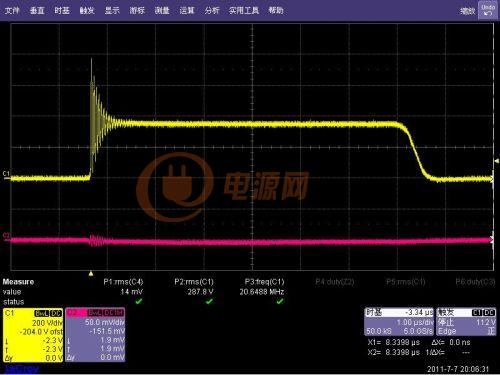Click the green status checkmark under P2:rms(C1)

pyautogui.click(x=209, y=301)
